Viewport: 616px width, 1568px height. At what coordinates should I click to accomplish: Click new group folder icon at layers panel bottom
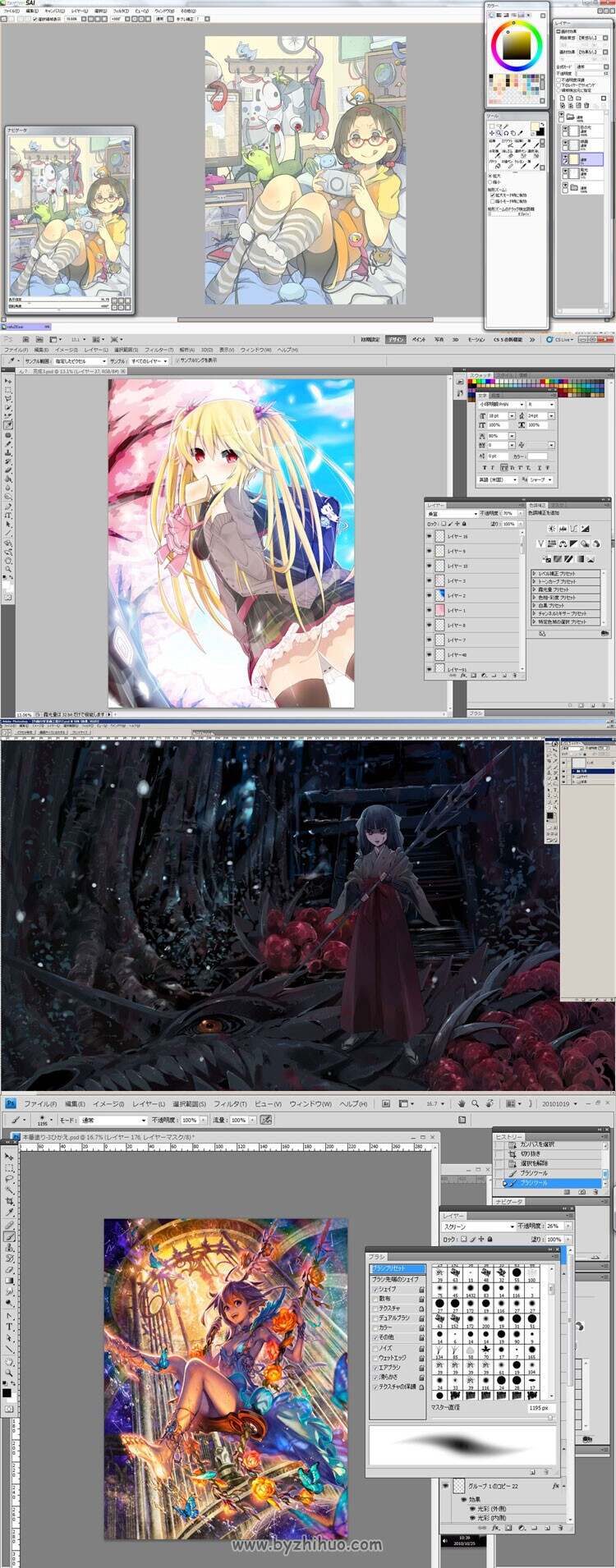click(x=535, y=1528)
